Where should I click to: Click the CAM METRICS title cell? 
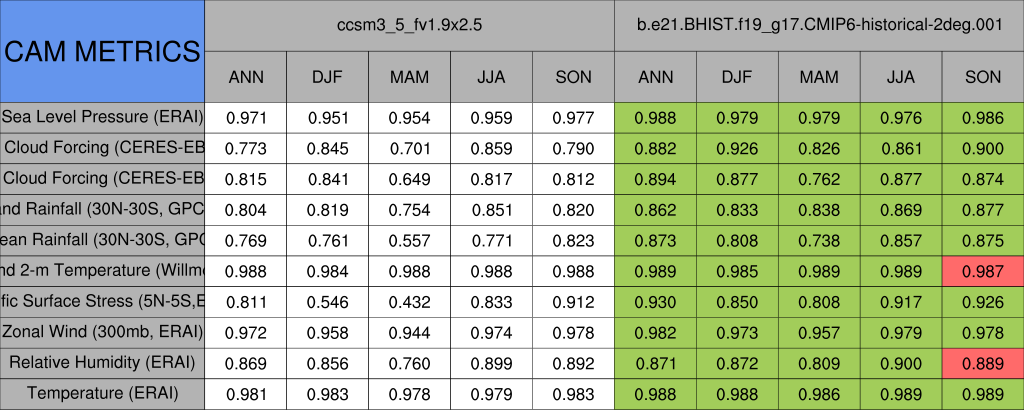coord(102,51)
